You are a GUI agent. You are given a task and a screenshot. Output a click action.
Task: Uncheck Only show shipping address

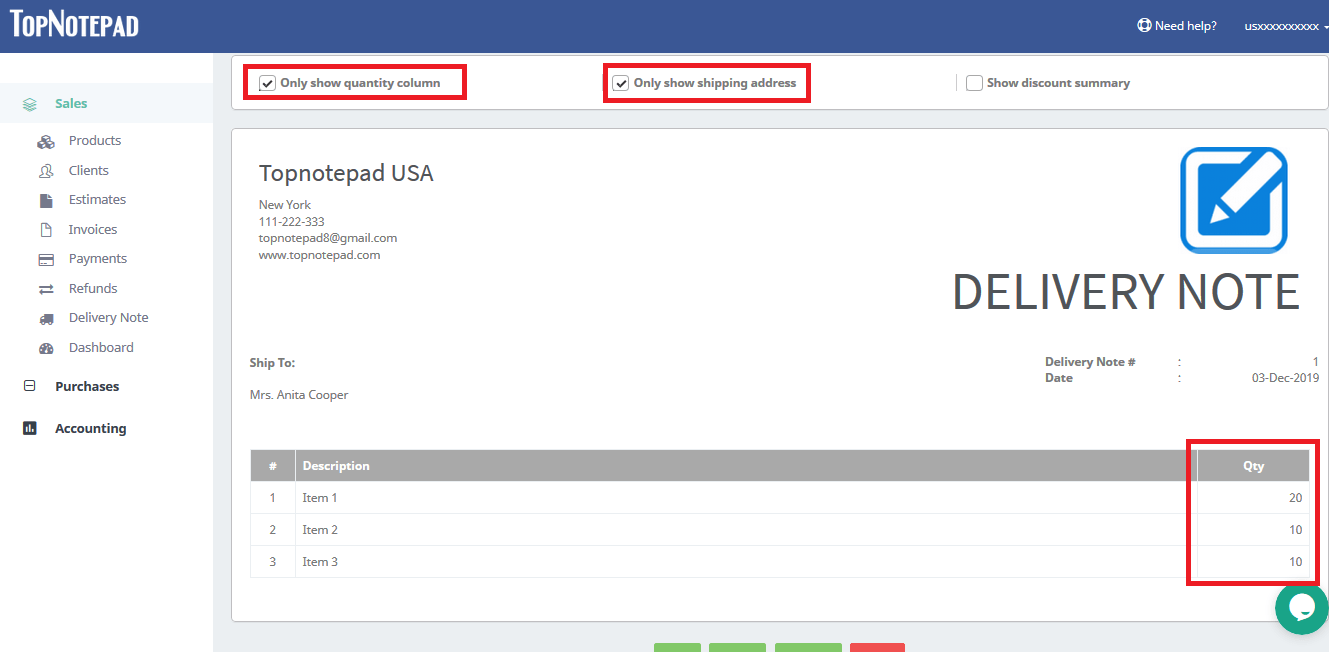tap(621, 83)
